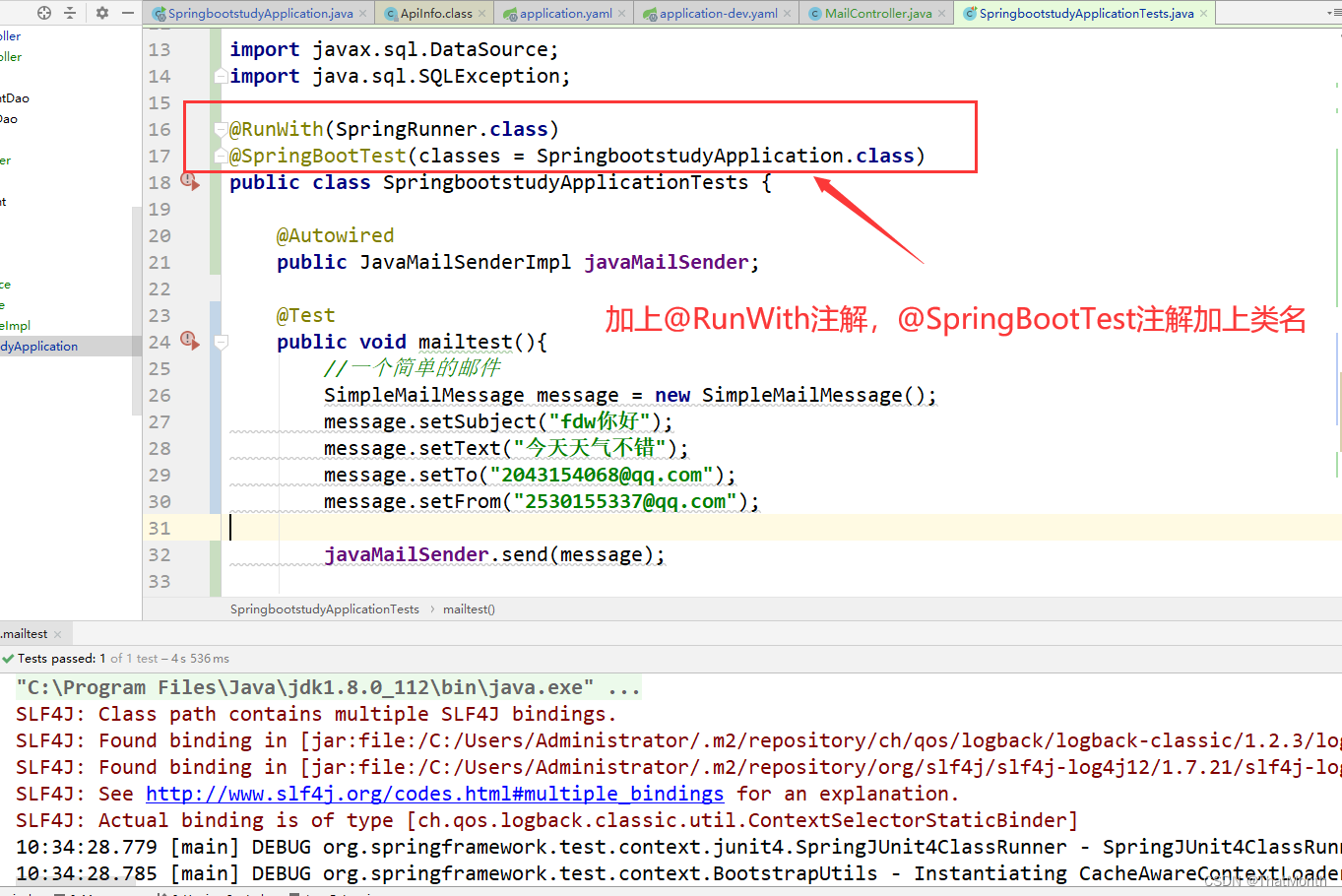Viewport: 1342px width, 896px height.
Task: Click SpringbootstudyApplicationTests.java tab icon
Action: [970, 14]
